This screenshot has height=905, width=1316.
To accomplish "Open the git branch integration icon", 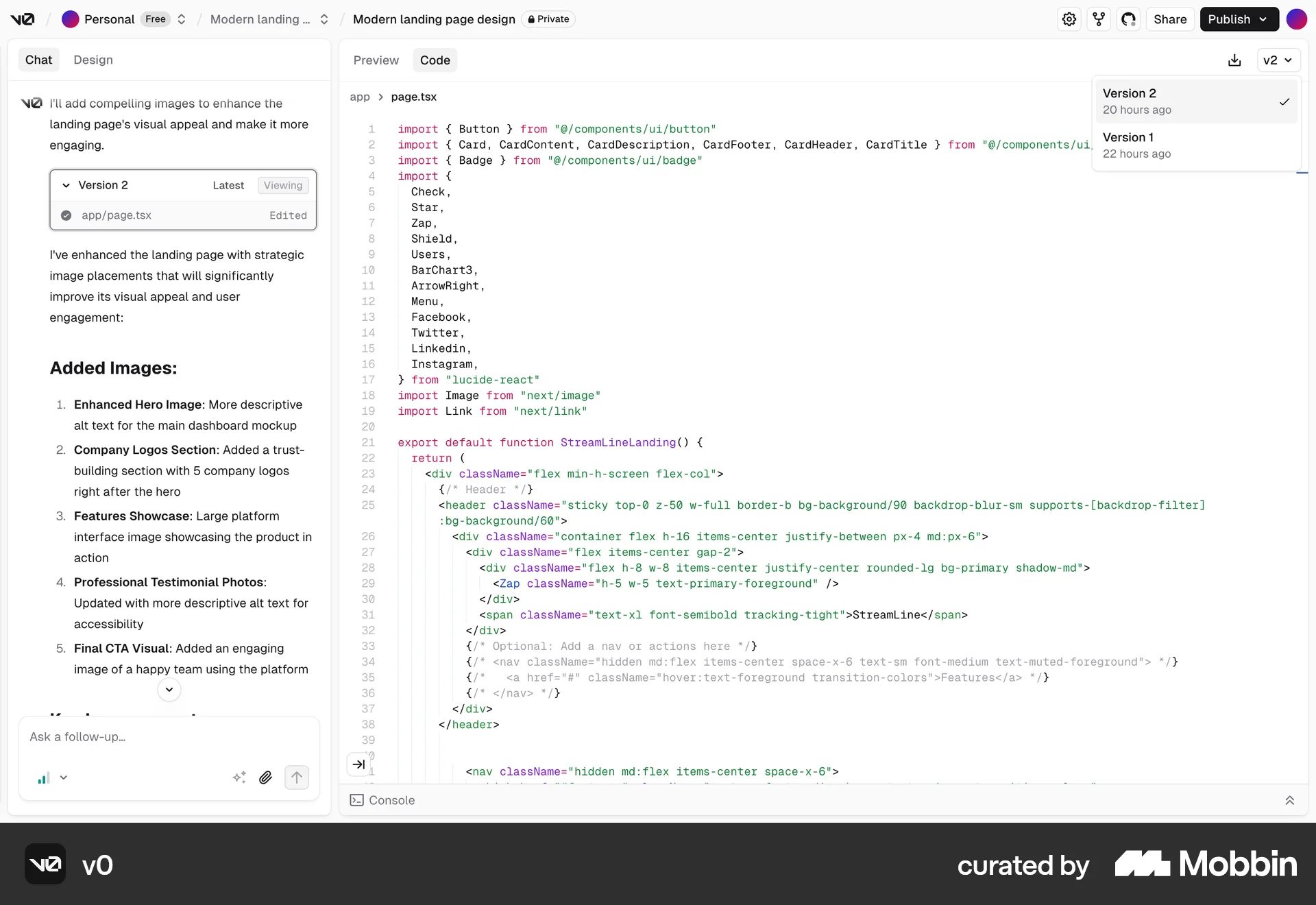I will (x=1099, y=19).
